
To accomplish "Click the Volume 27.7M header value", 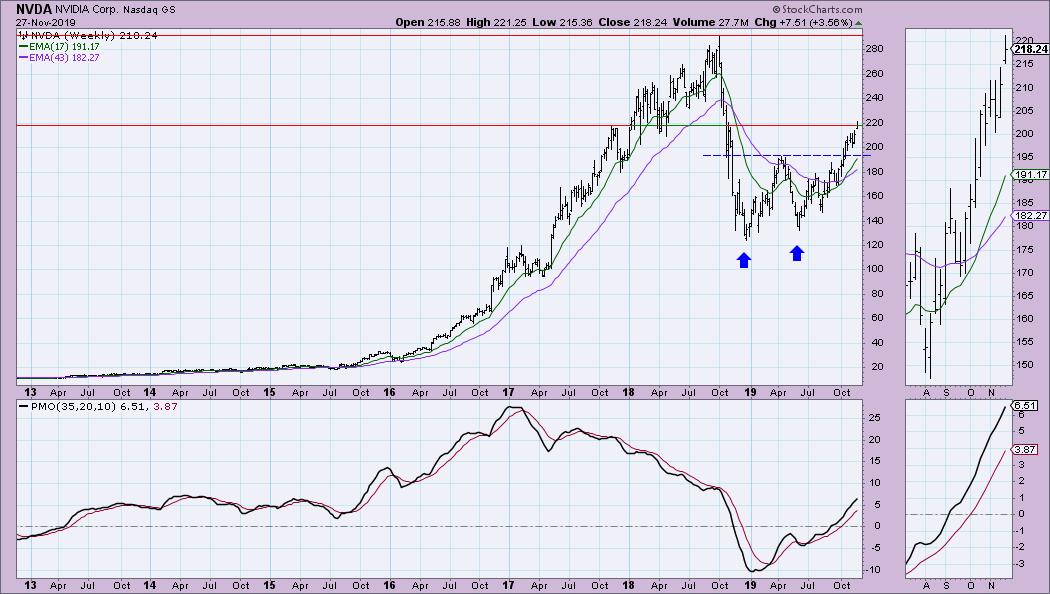I will [x=710, y=22].
